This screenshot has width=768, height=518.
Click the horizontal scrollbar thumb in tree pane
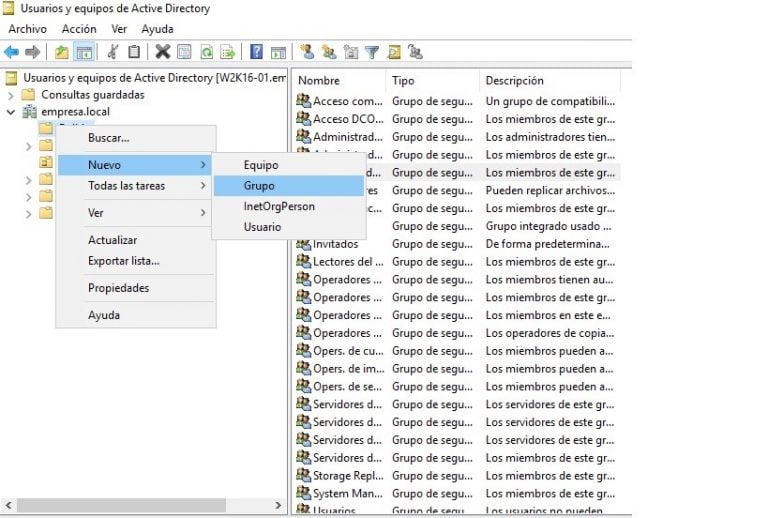(121, 505)
